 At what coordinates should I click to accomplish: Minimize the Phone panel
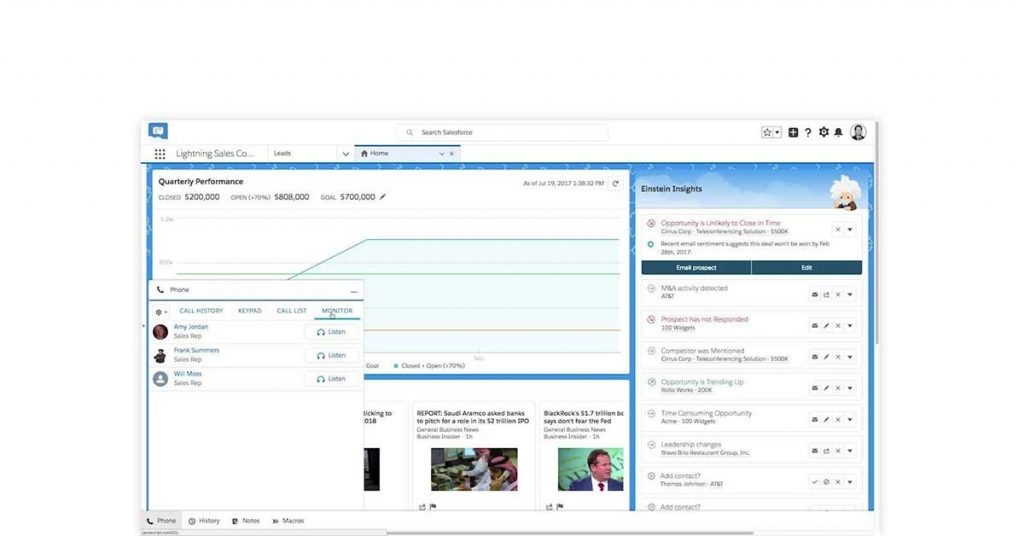(353, 290)
